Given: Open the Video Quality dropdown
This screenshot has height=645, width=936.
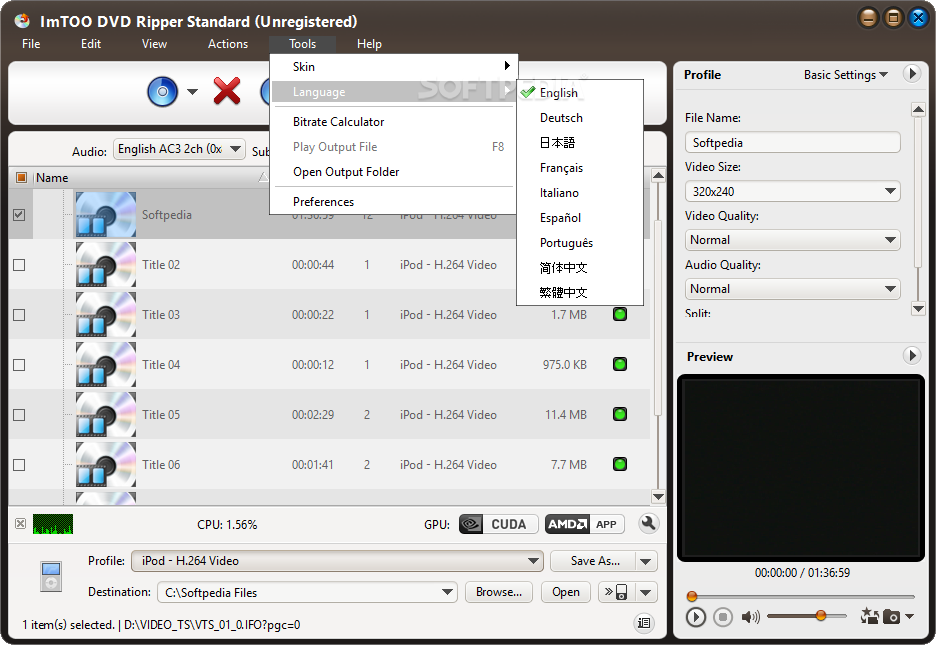Looking at the screenshot, I should (x=792, y=240).
